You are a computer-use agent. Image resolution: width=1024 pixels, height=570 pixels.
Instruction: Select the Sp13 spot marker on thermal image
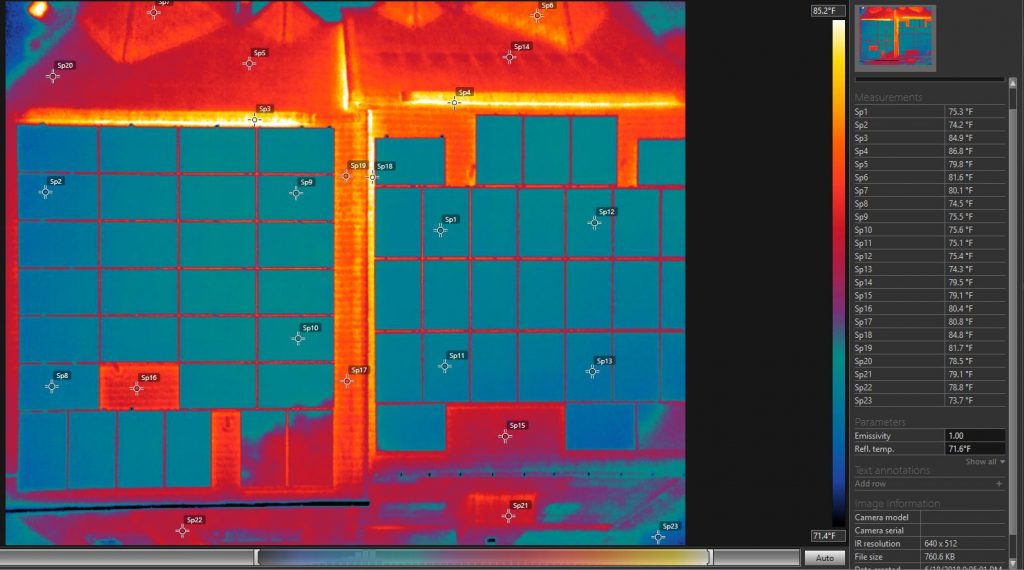592,372
